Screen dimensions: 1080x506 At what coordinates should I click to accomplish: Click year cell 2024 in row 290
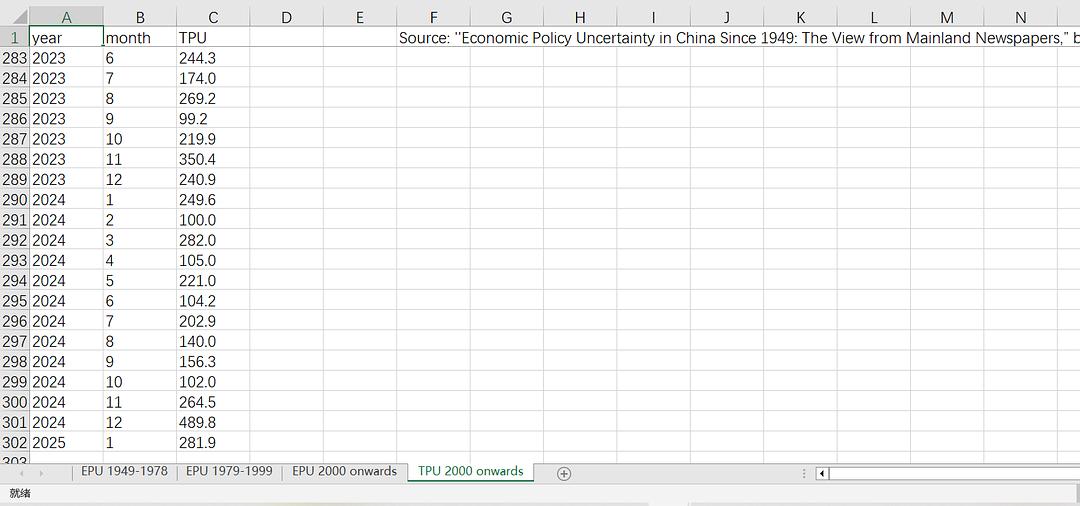(66, 200)
